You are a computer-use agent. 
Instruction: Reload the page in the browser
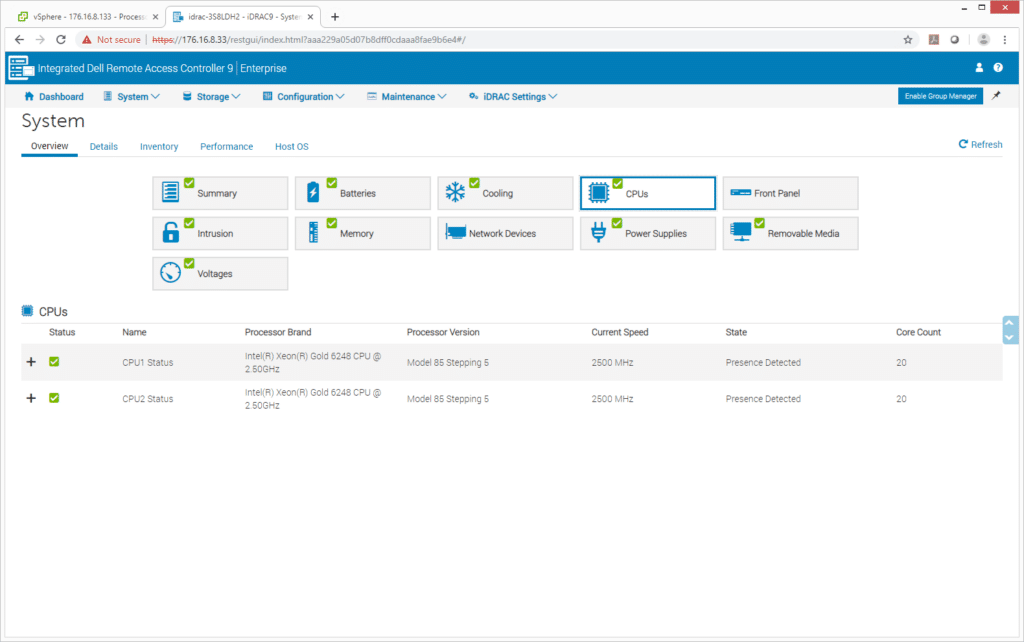(x=61, y=39)
